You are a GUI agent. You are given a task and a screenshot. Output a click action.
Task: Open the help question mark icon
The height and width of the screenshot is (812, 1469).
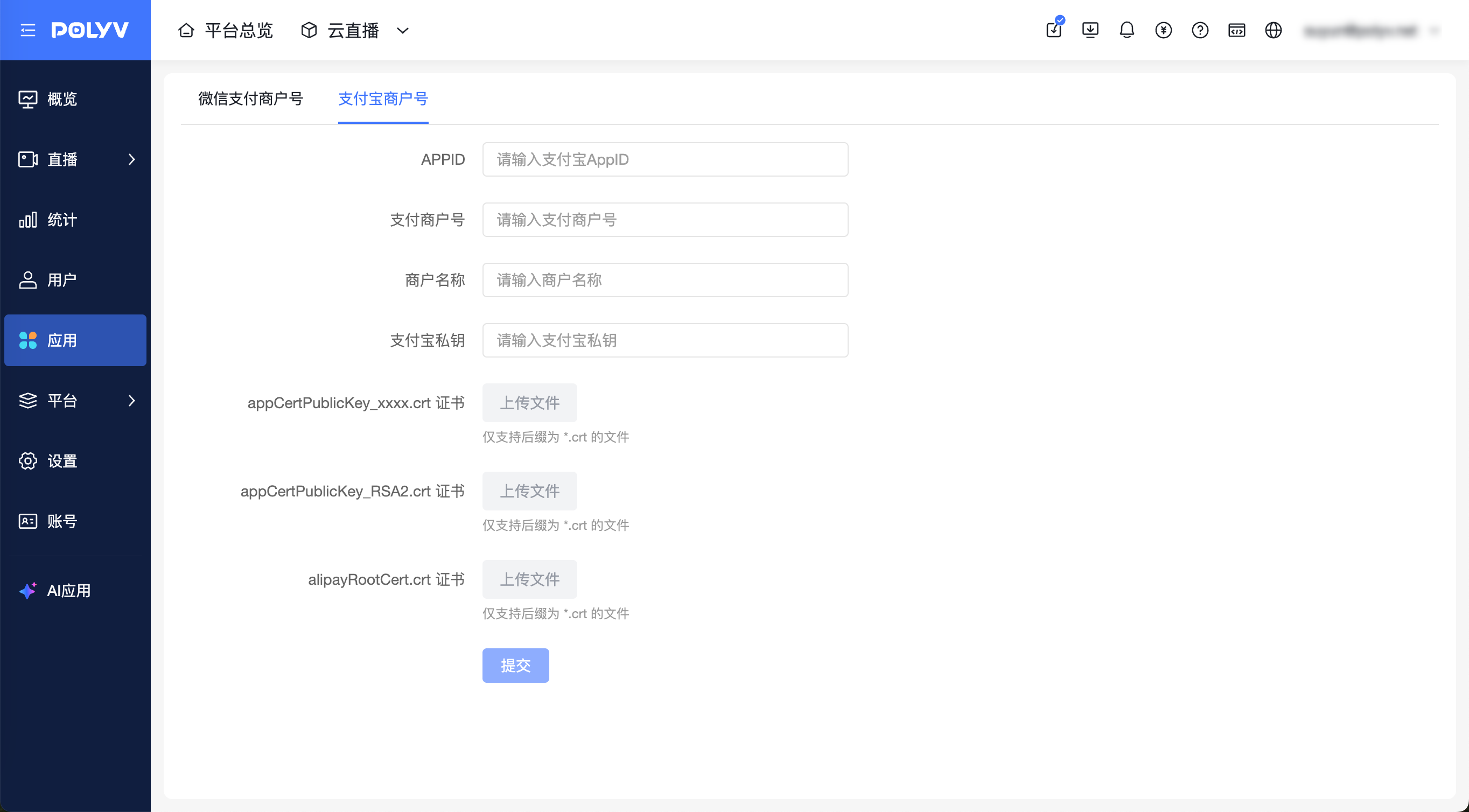tap(1200, 30)
